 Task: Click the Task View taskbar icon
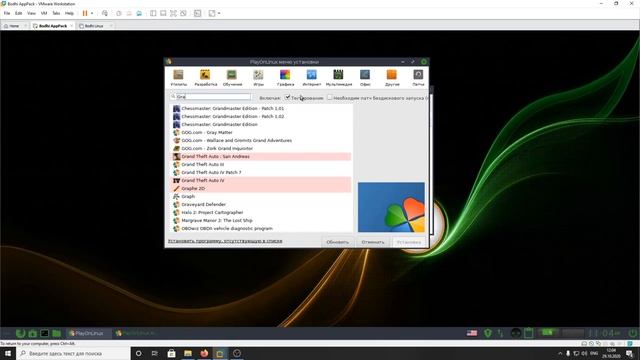pyautogui.click(x=155, y=353)
